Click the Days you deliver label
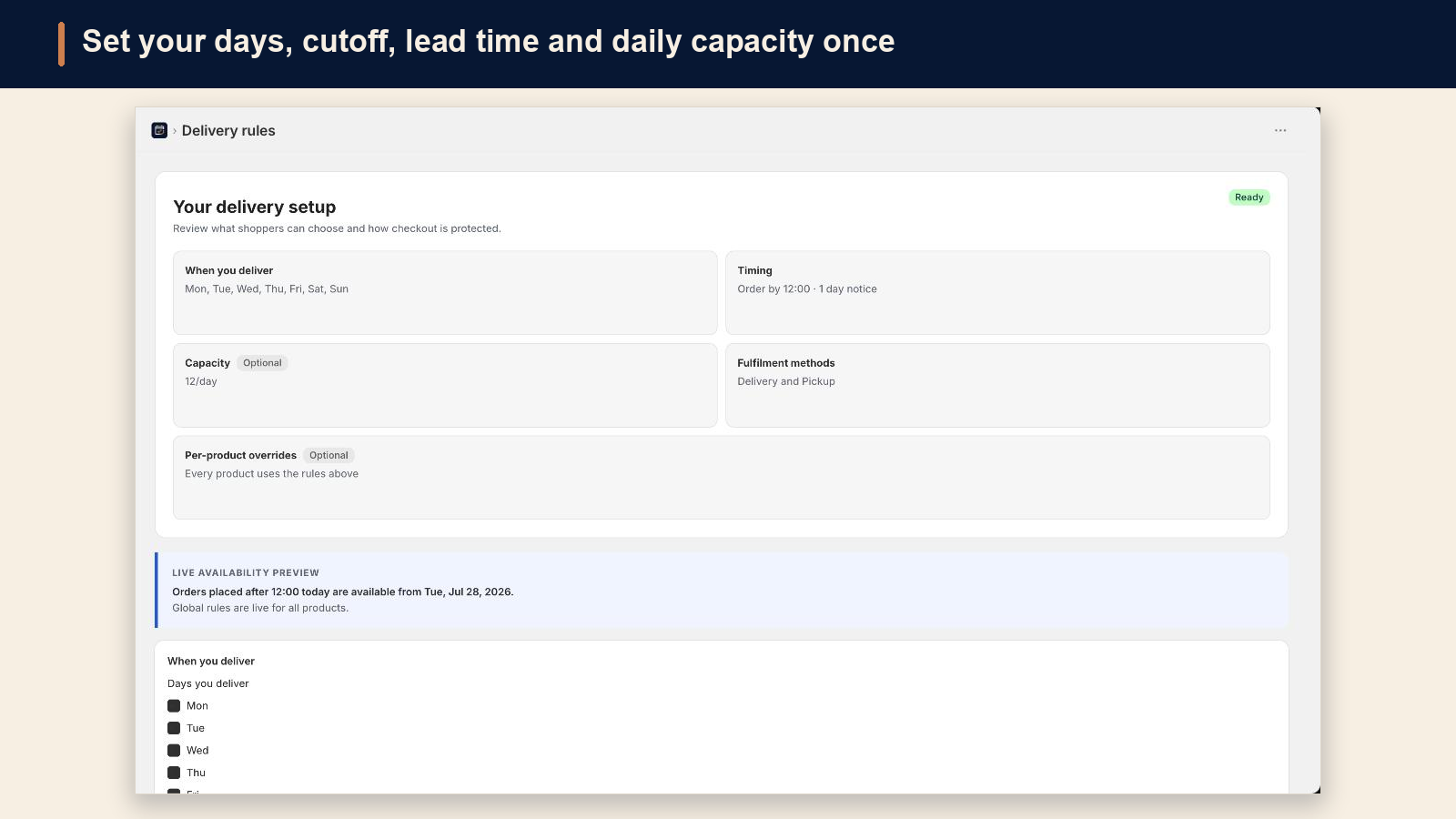The height and width of the screenshot is (819, 1456). tap(208, 683)
